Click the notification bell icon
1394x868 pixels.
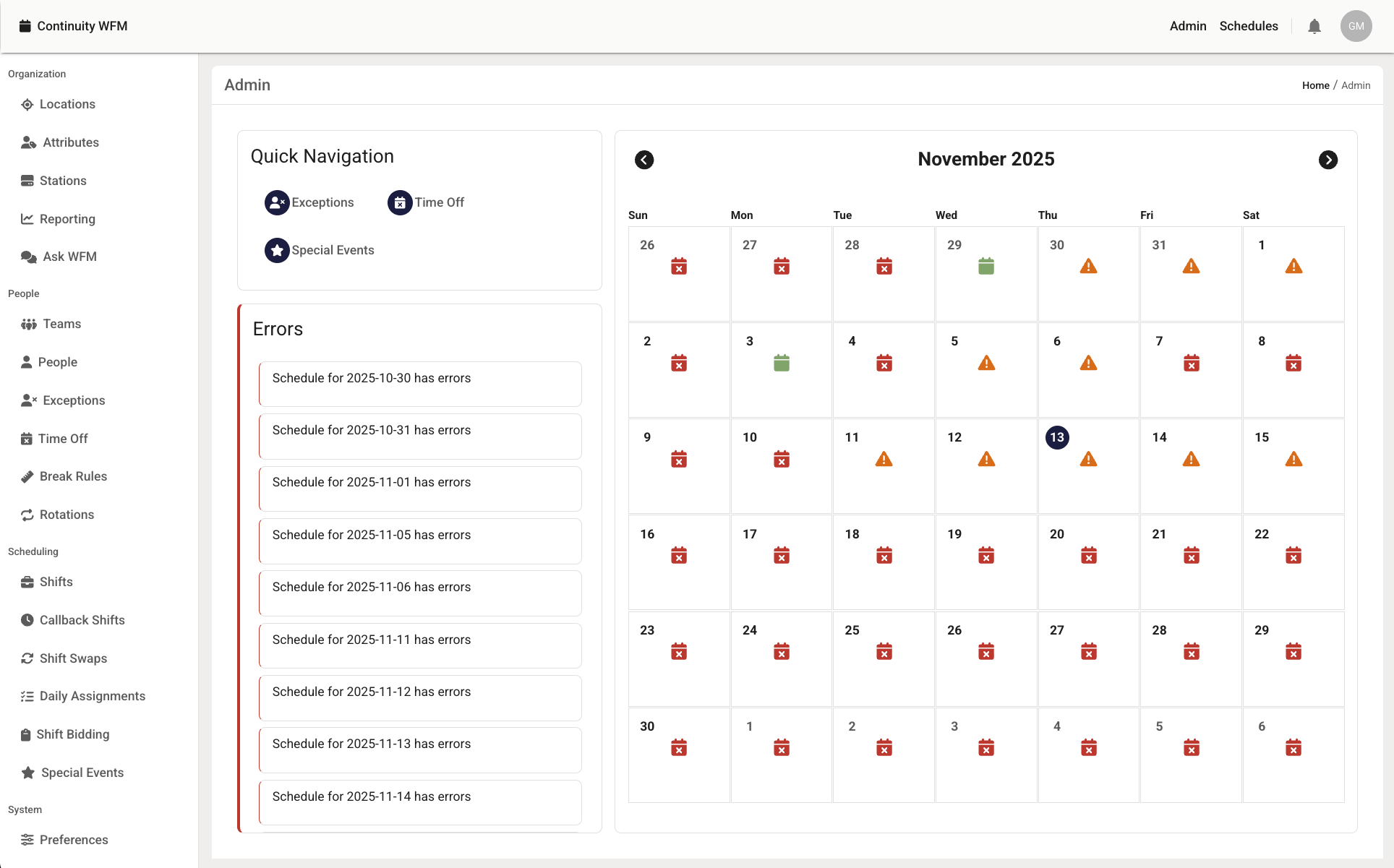pos(1314,27)
